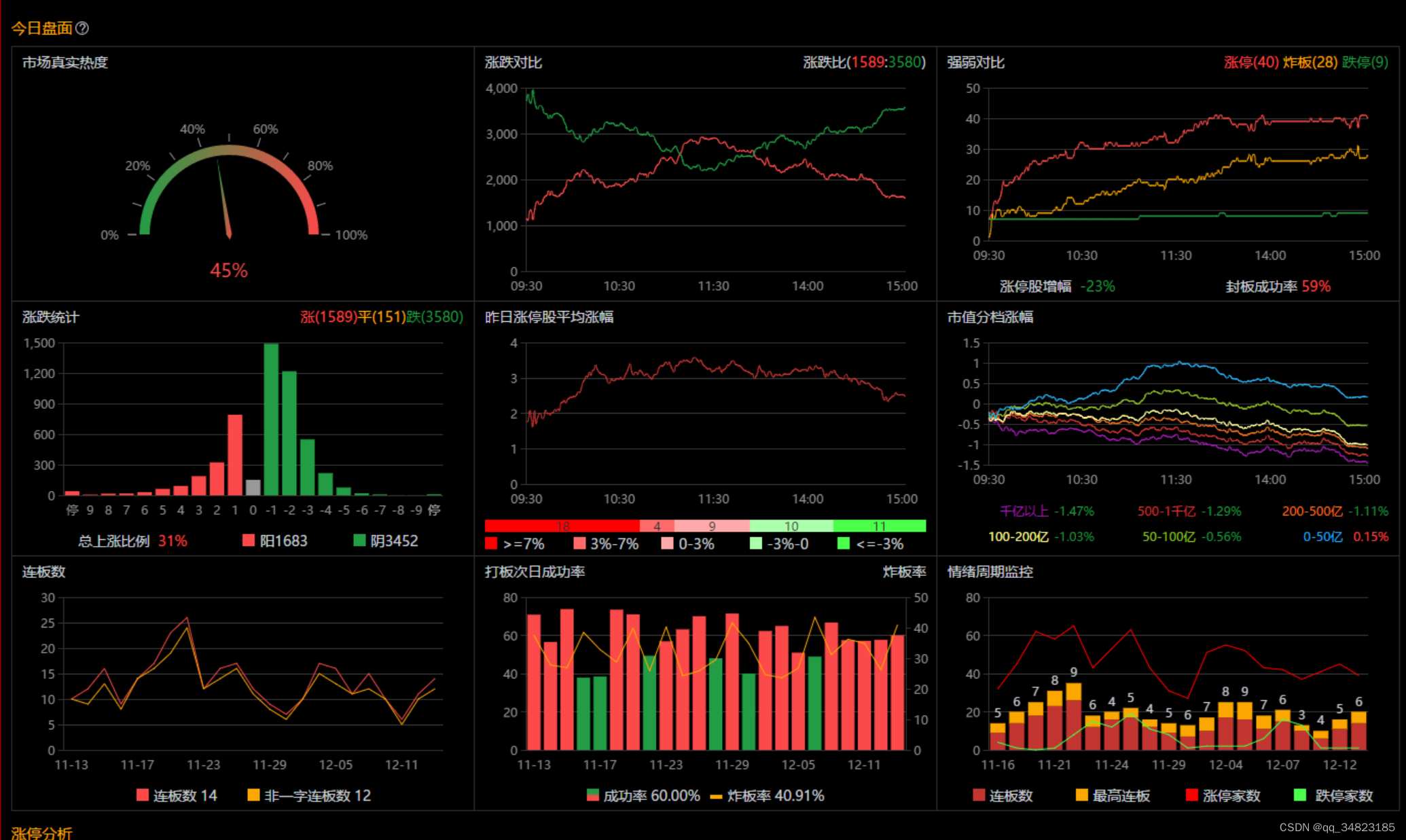This screenshot has height=840, width=1406.
Task: Click the red segment labeled 18
Action: tap(562, 526)
